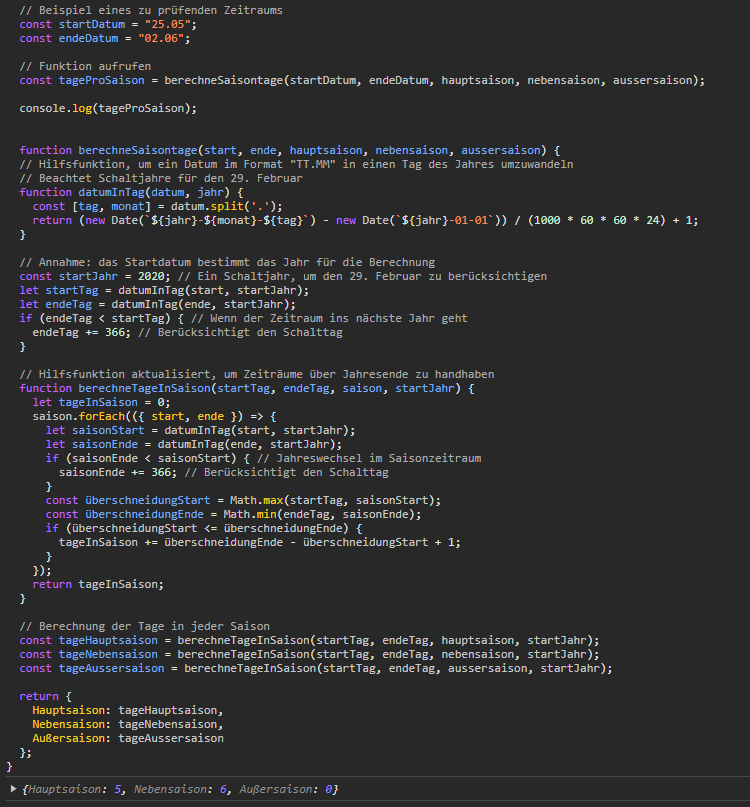The image size is (750, 807).
Task: Click comment '// Beispiel eines zu prüfenden Zeitraums'
Action: (151, 10)
